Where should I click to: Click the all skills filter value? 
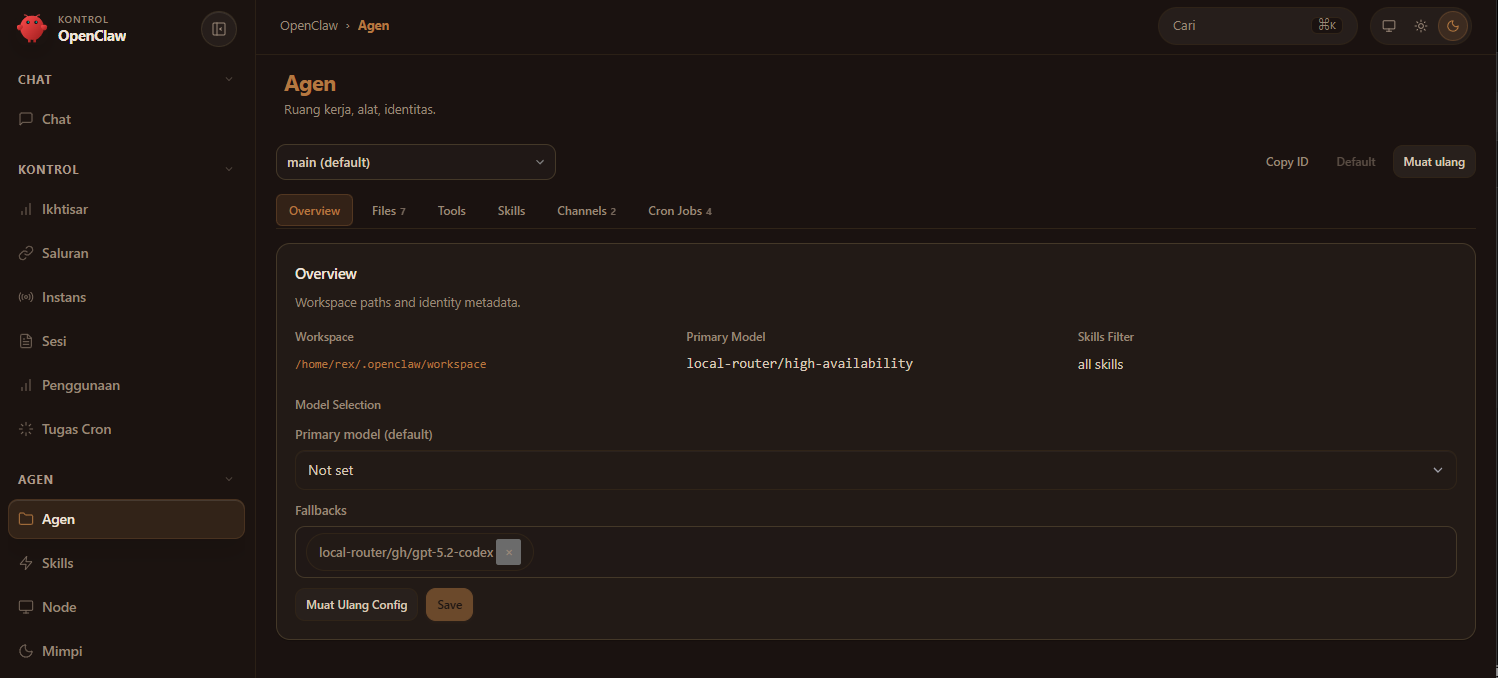(x=1100, y=364)
